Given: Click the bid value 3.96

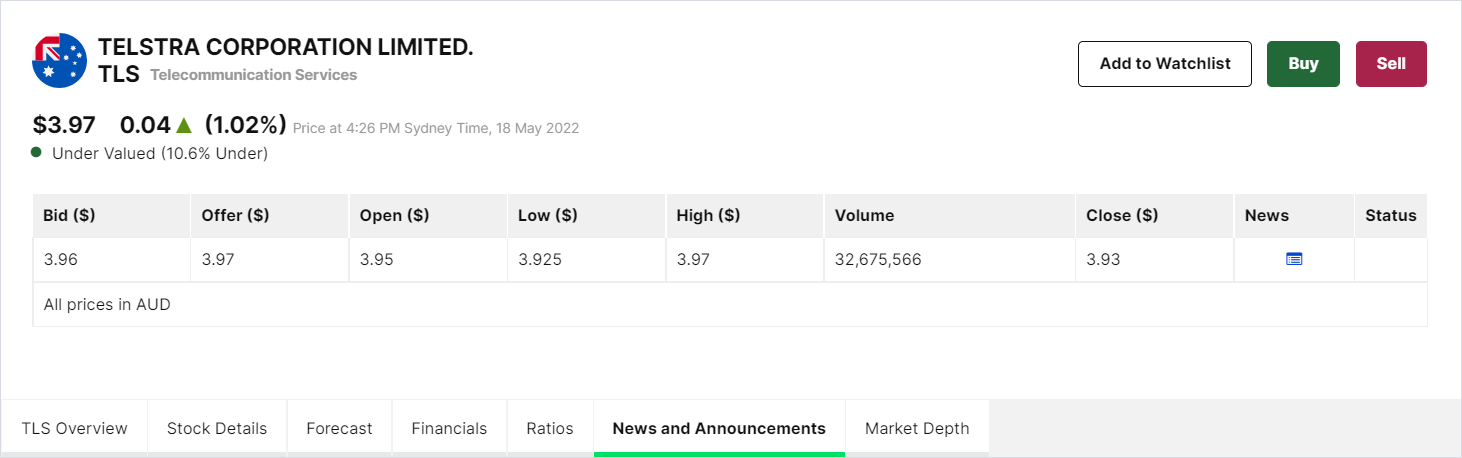Looking at the screenshot, I should point(60,259).
